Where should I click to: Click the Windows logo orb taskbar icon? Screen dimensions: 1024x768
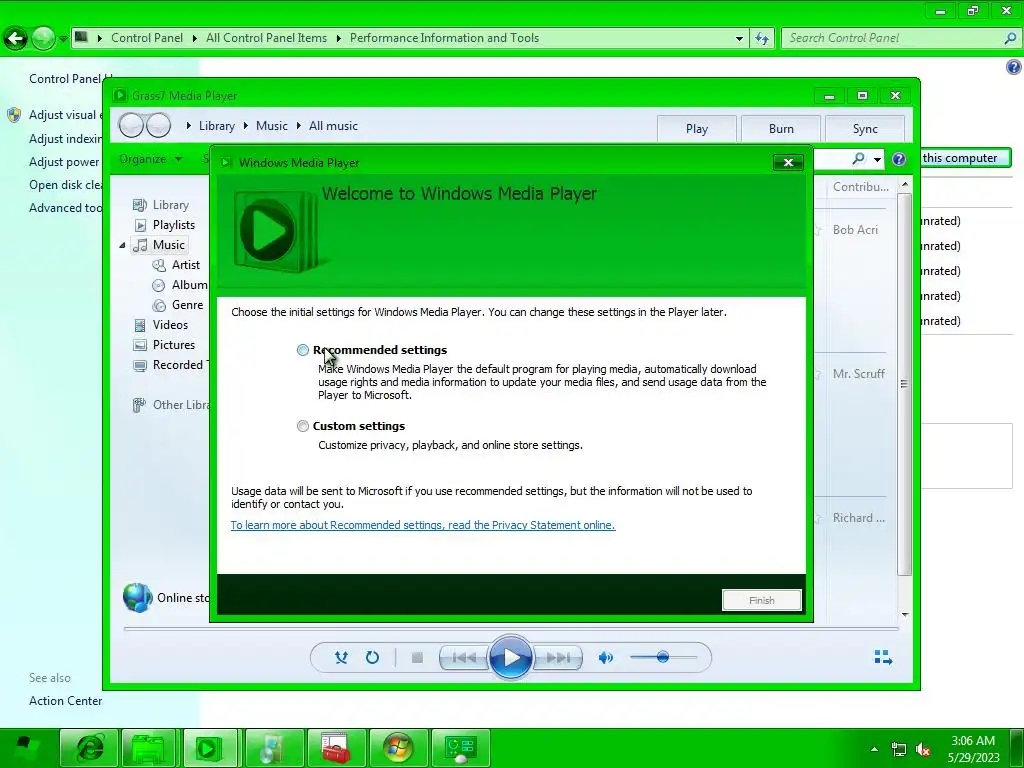(x=398, y=748)
